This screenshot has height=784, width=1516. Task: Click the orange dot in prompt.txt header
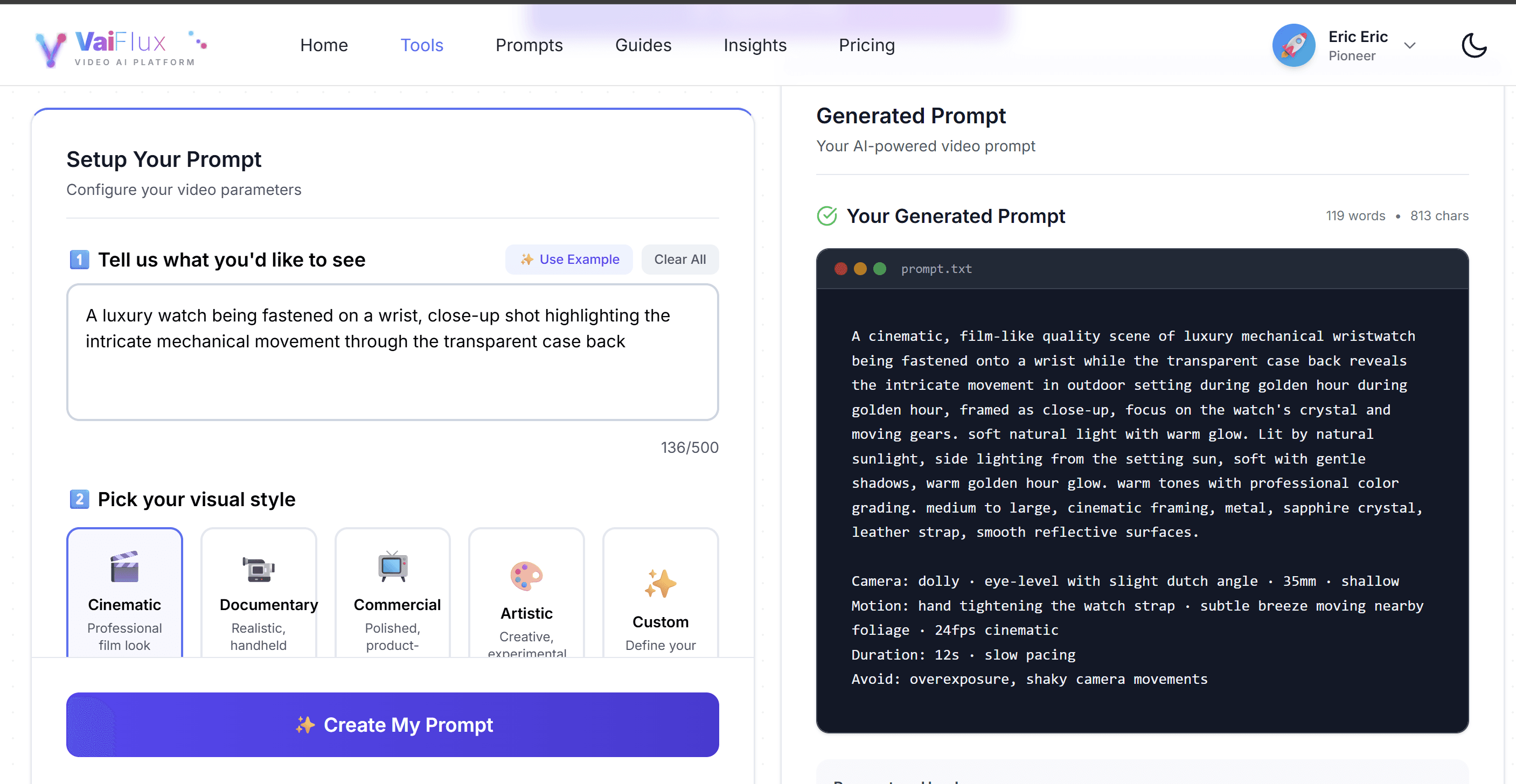click(x=860, y=269)
